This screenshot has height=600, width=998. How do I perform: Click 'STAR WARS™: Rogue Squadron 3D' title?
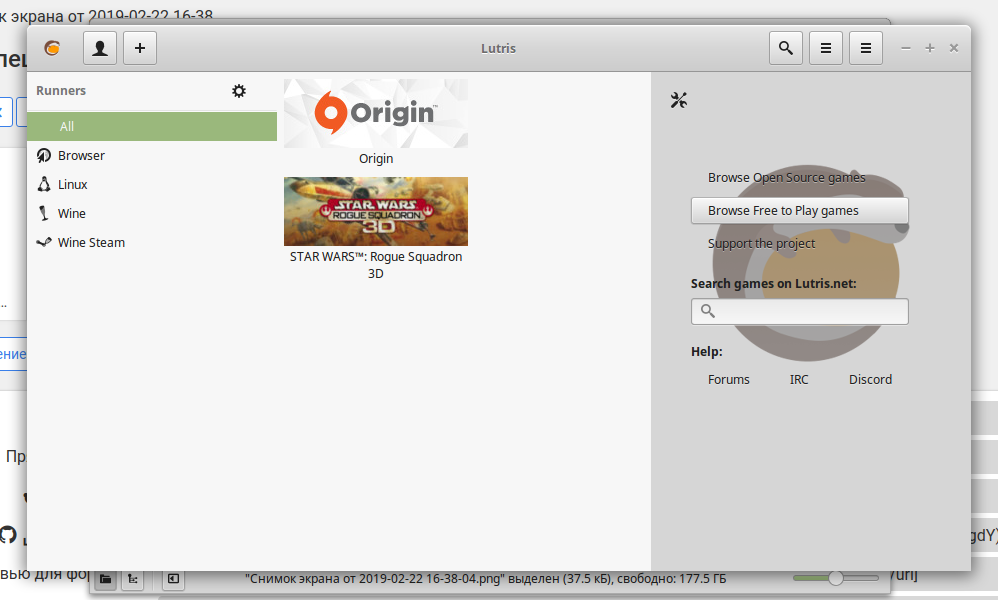point(376,265)
